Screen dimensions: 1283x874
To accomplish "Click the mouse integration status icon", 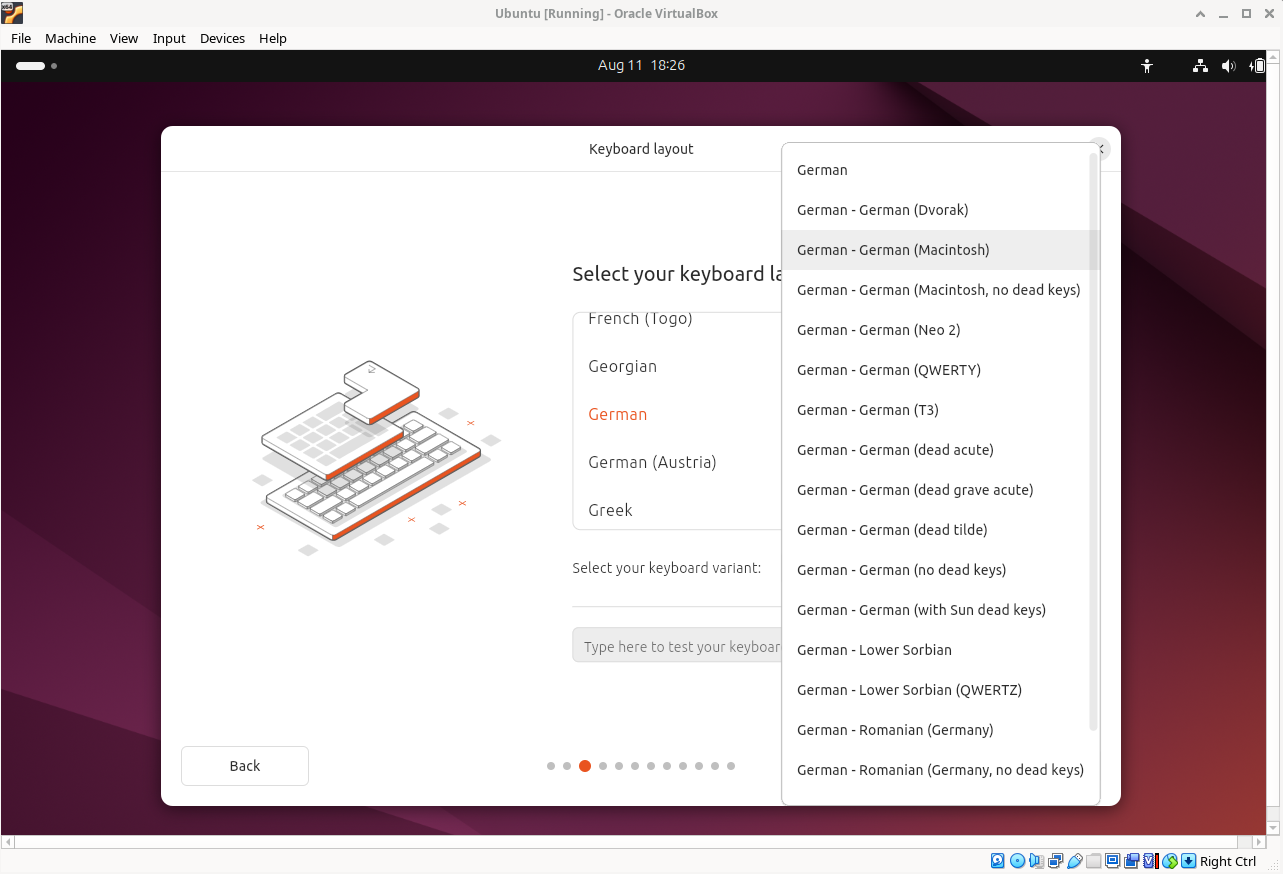I will click(1169, 861).
